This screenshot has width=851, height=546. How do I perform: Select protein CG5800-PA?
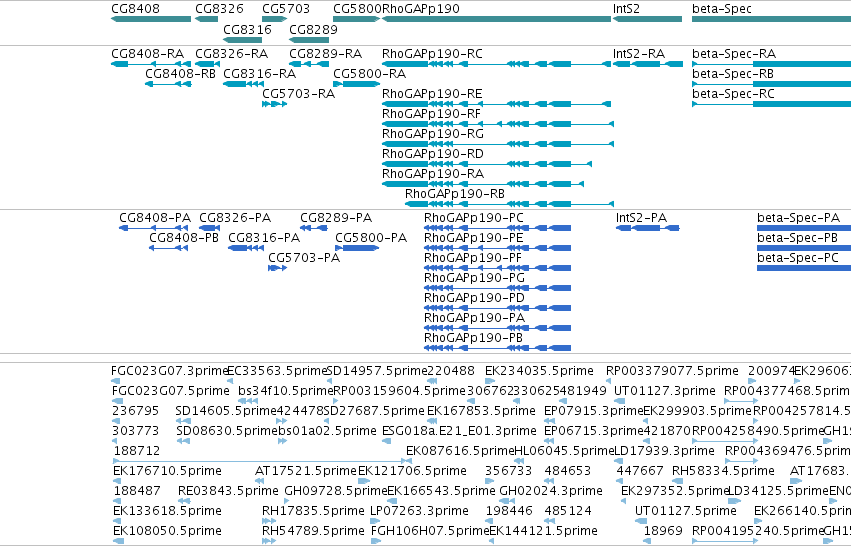[371, 238]
